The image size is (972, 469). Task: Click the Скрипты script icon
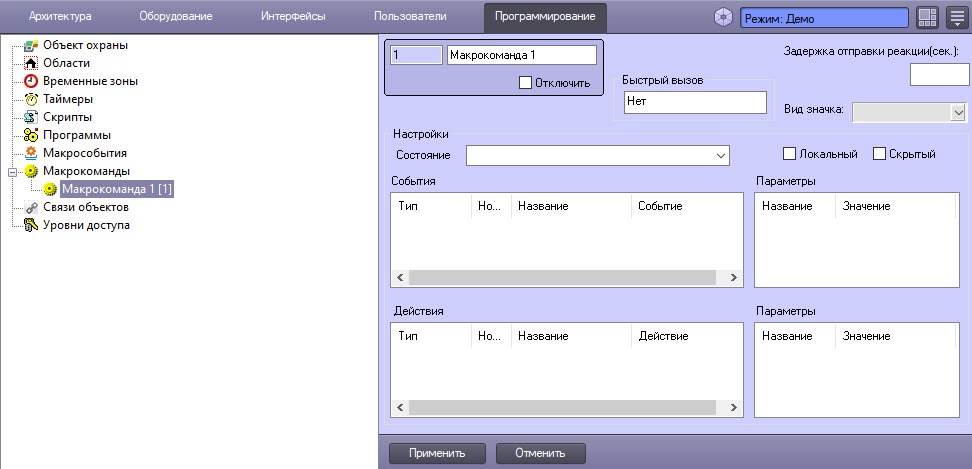(31, 117)
